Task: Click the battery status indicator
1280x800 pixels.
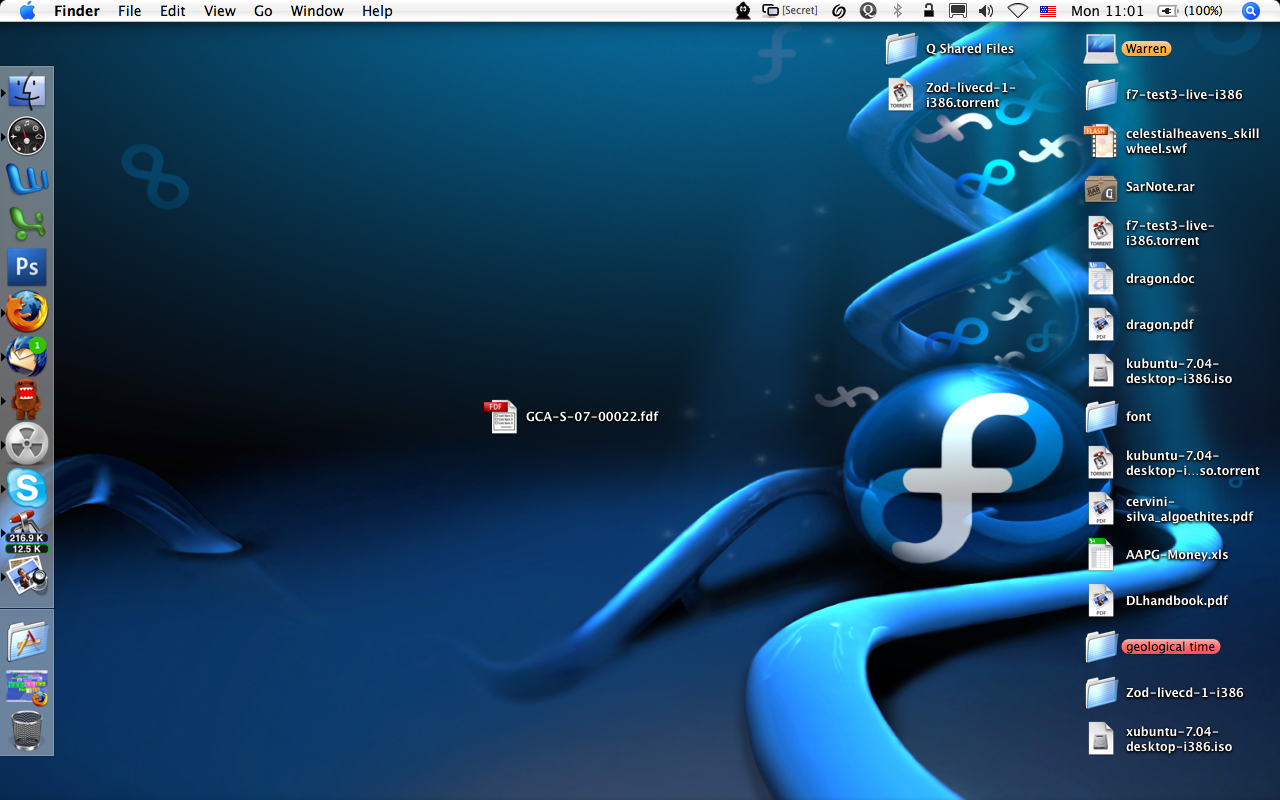Action: [x=1190, y=11]
